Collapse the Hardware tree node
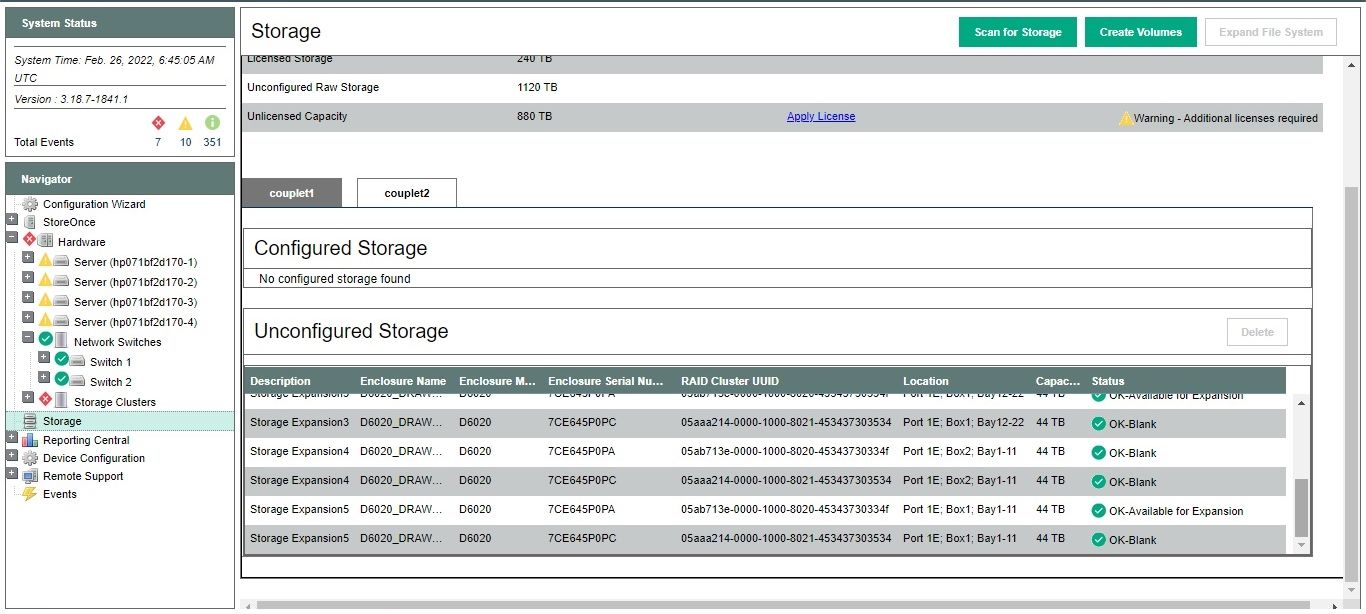This screenshot has width=1366, height=614. [x=12, y=238]
